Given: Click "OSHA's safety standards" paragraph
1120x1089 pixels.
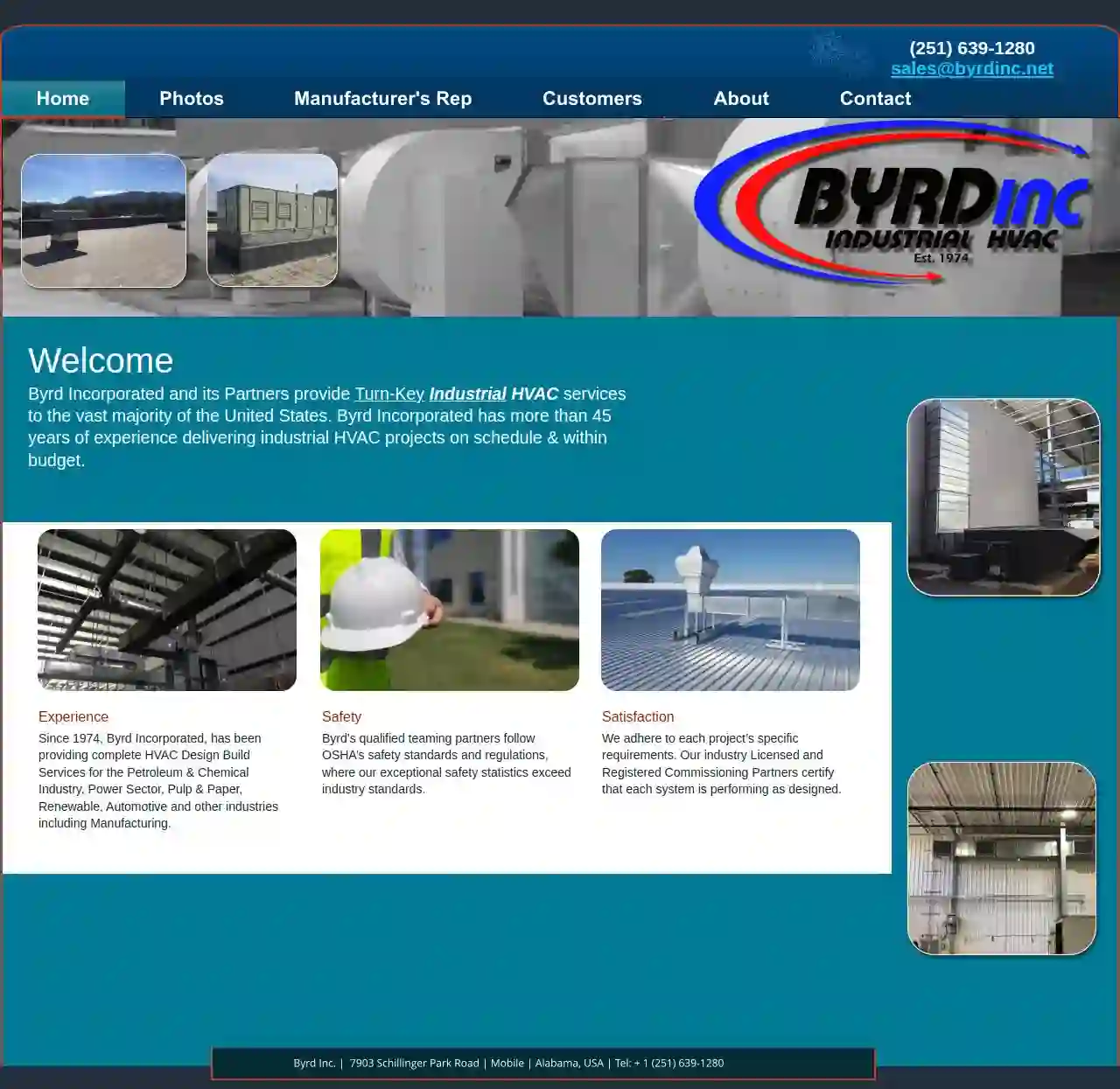Looking at the screenshot, I should tap(446, 764).
